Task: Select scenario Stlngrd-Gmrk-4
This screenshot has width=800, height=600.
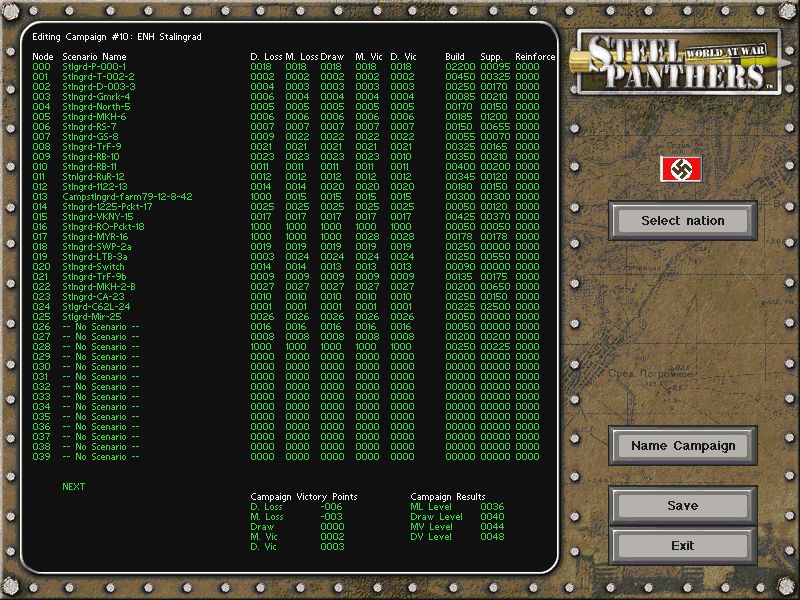Action: point(96,96)
